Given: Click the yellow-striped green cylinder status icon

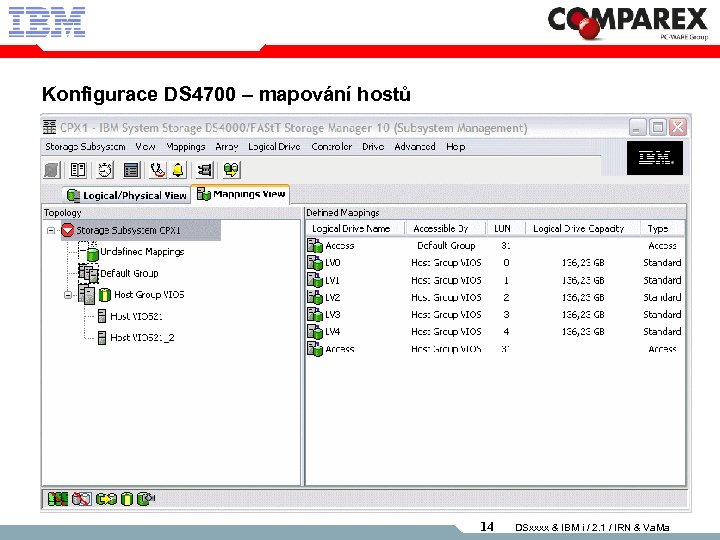Looking at the screenshot, I should click(127, 499).
